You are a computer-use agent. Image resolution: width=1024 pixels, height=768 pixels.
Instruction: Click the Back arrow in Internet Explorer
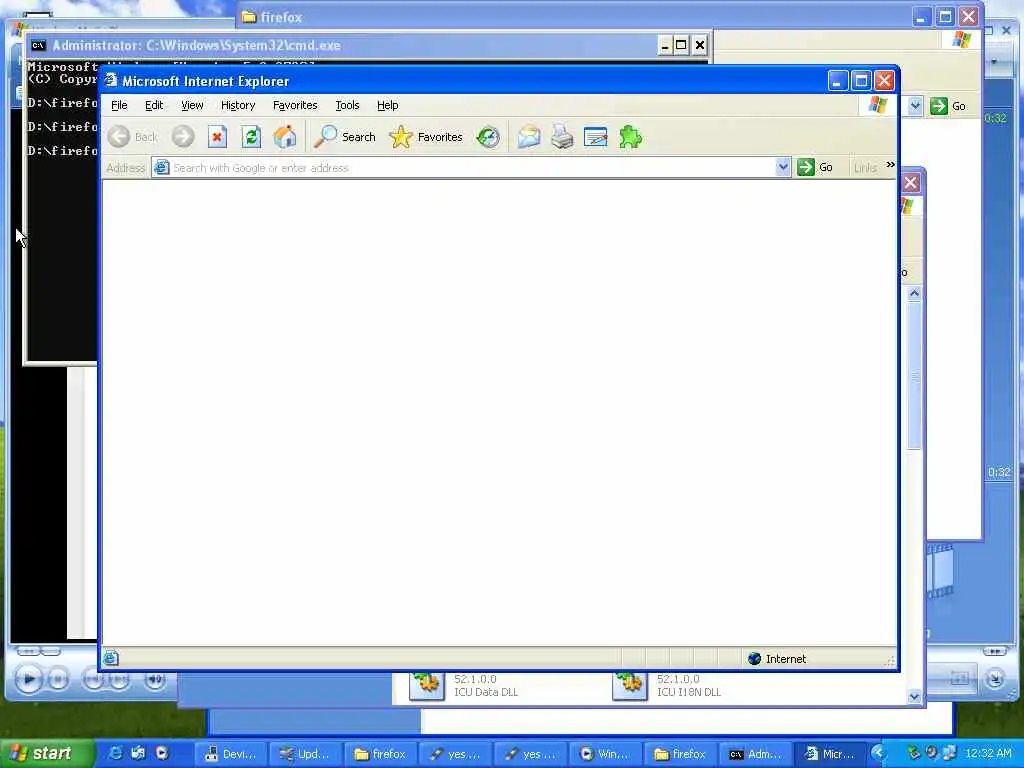pyautogui.click(x=119, y=136)
